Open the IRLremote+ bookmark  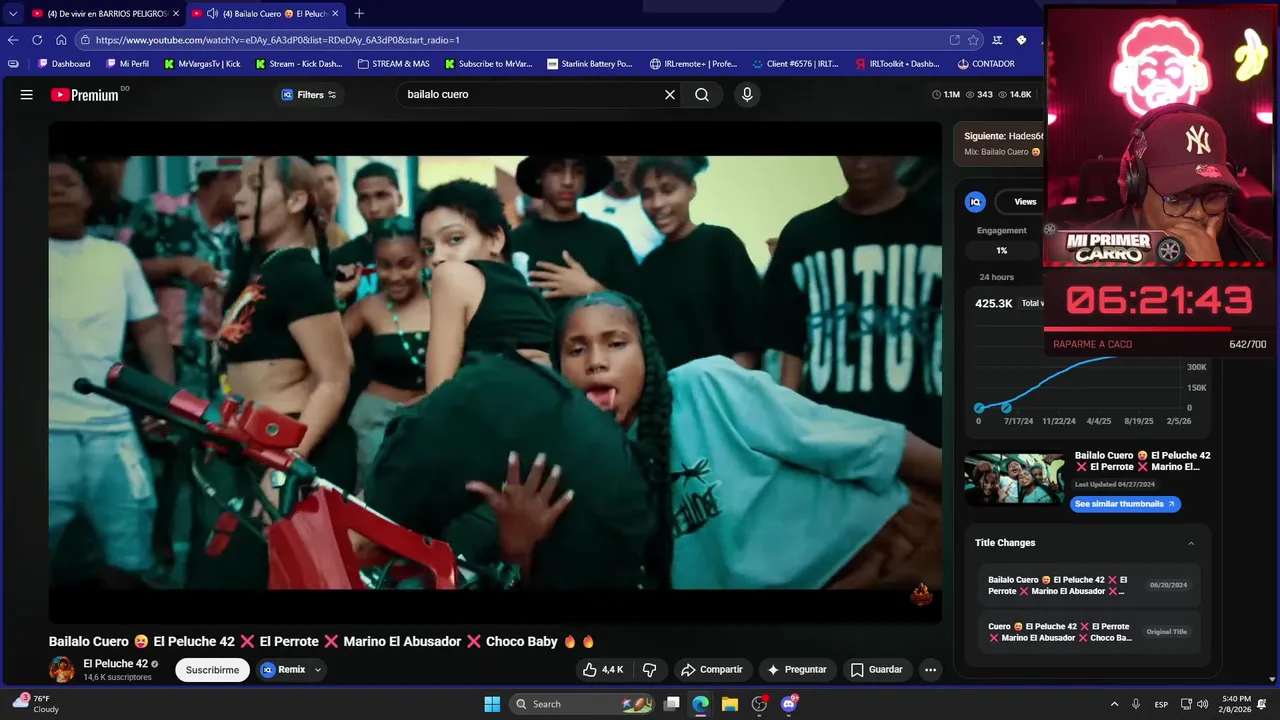693,64
